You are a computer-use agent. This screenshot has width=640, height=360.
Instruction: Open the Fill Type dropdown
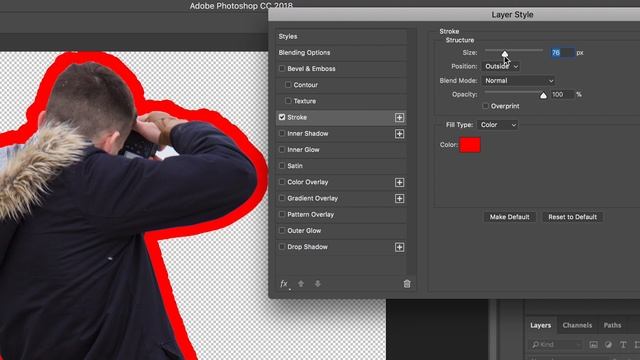pyautogui.click(x=498, y=125)
